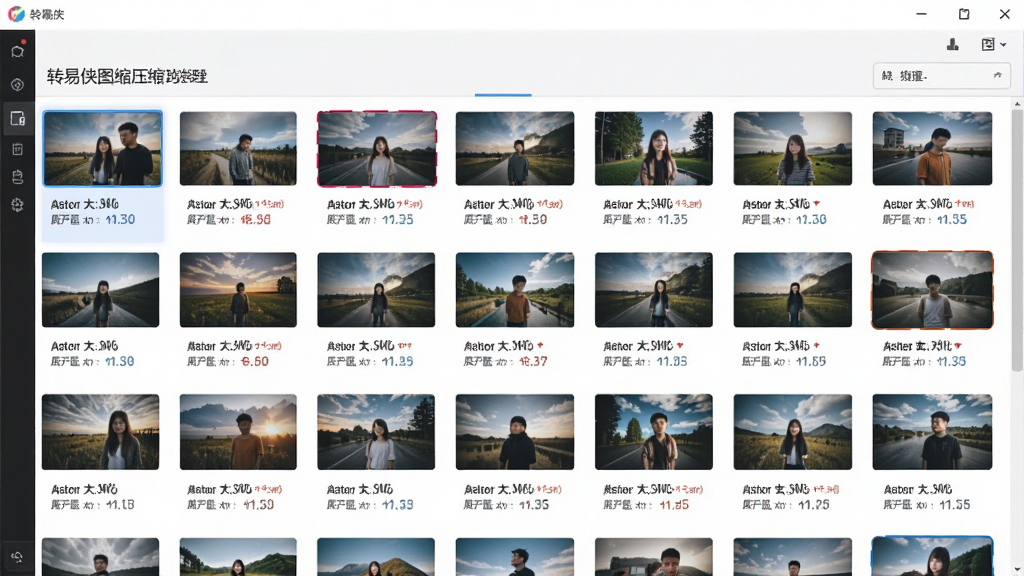This screenshot has height=576, width=1024.
Task: Click the arrow icon inside the filter box
Action: (997, 76)
